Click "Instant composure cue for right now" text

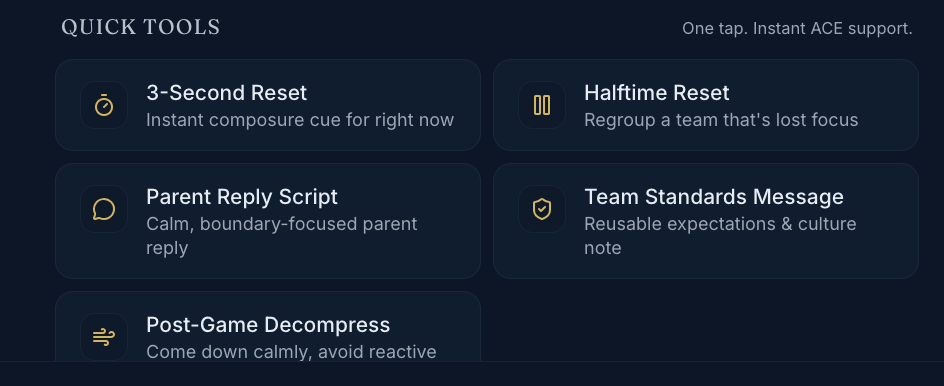click(x=300, y=120)
